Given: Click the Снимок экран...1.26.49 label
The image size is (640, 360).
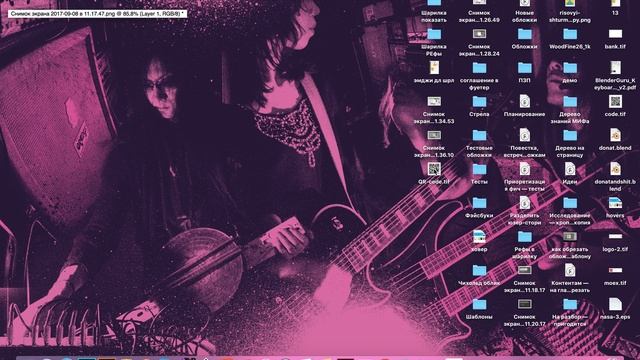Looking at the screenshot, I should tap(479, 16).
